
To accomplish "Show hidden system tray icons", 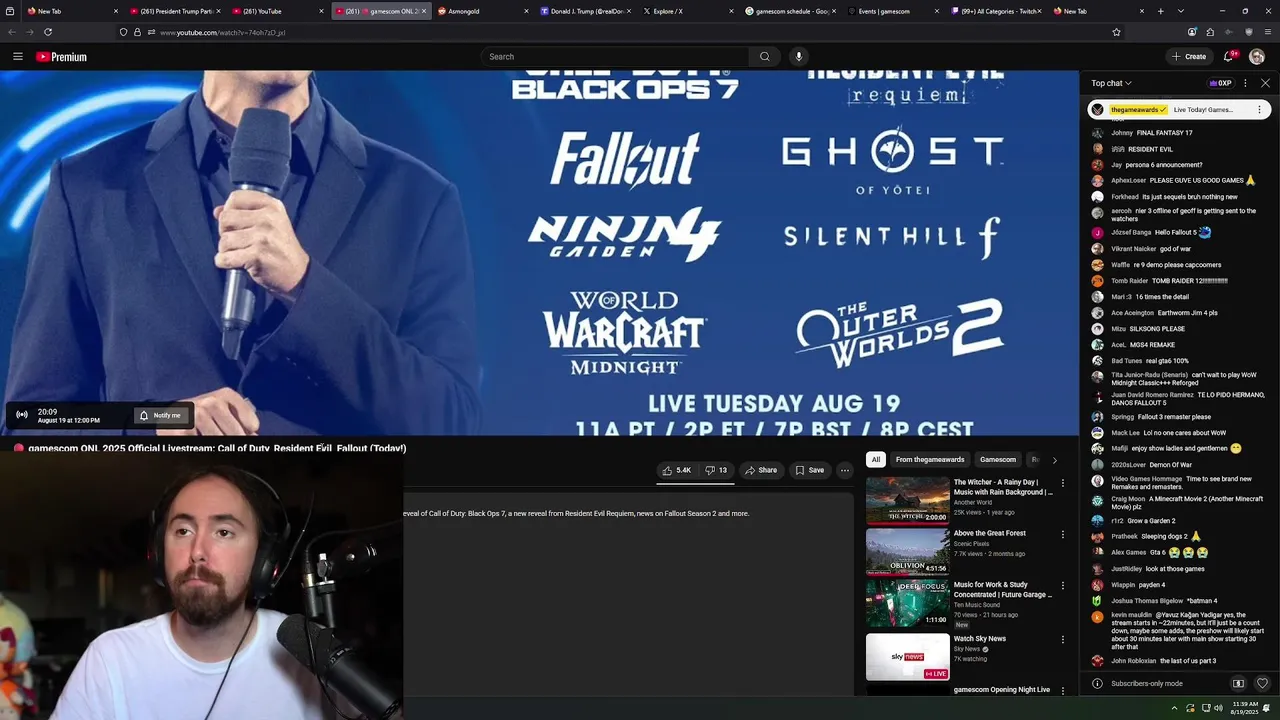I will click(x=1174, y=708).
